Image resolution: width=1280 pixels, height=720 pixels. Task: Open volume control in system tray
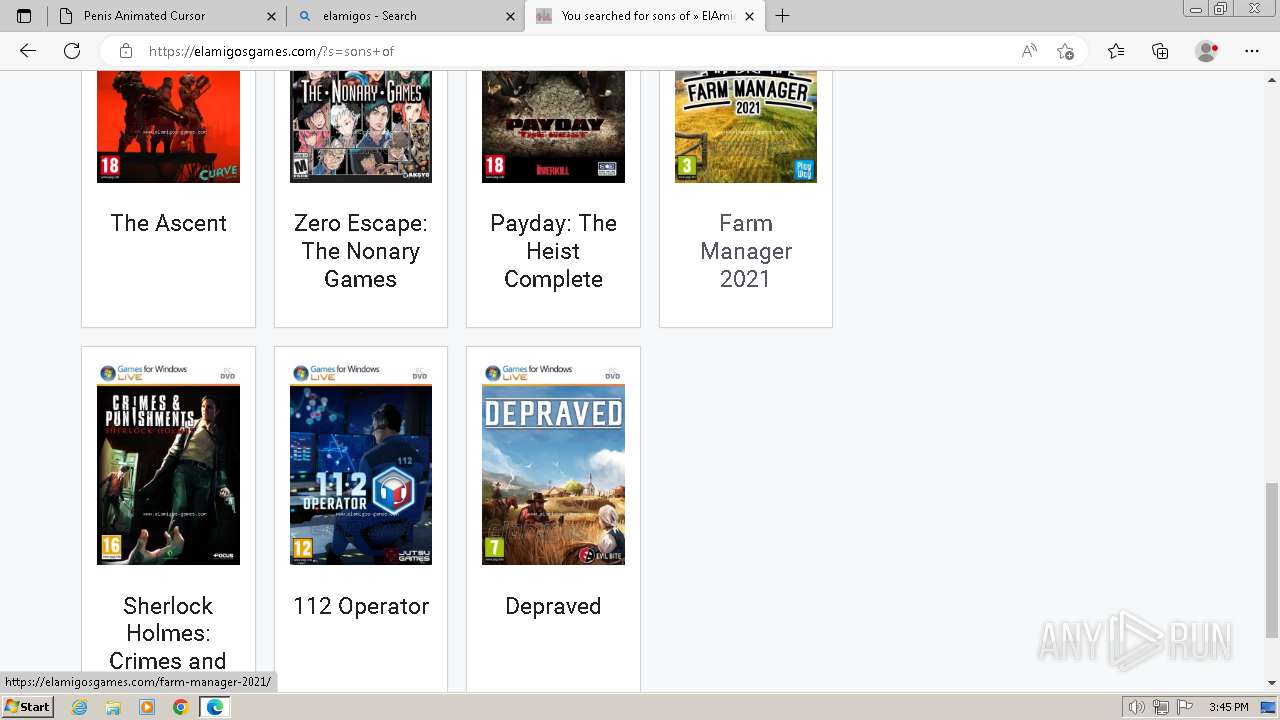pos(1137,707)
